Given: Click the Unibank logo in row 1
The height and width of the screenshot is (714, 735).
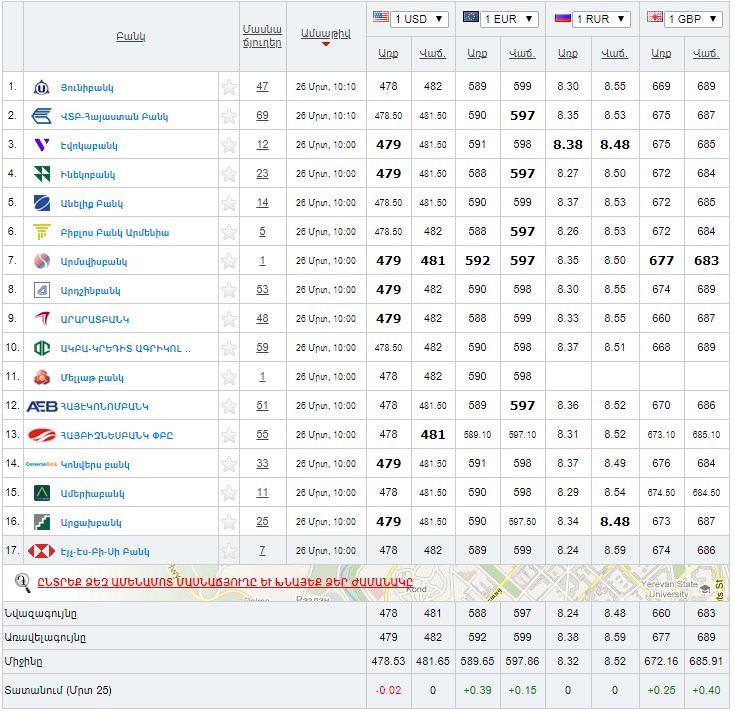Looking at the screenshot, I should (x=42, y=87).
